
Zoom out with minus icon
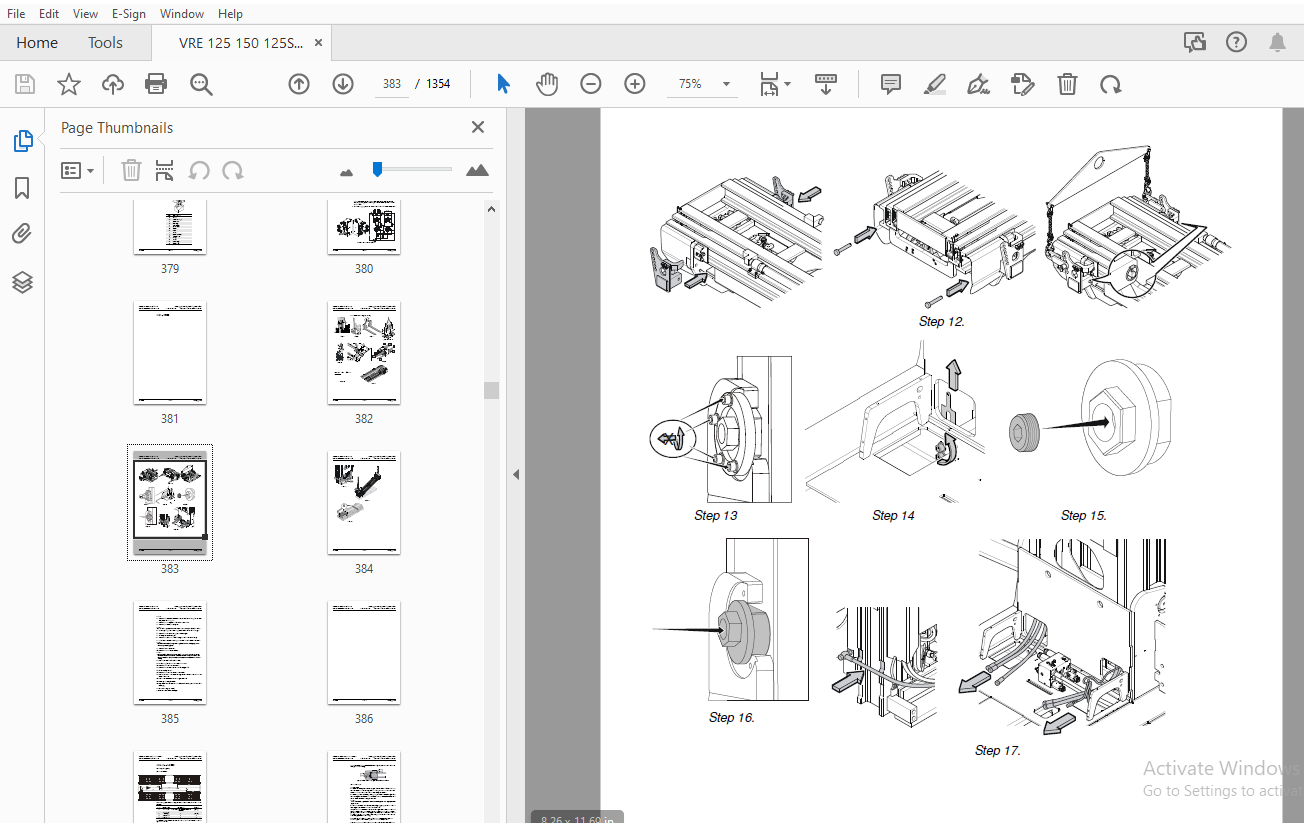(591, 84)
